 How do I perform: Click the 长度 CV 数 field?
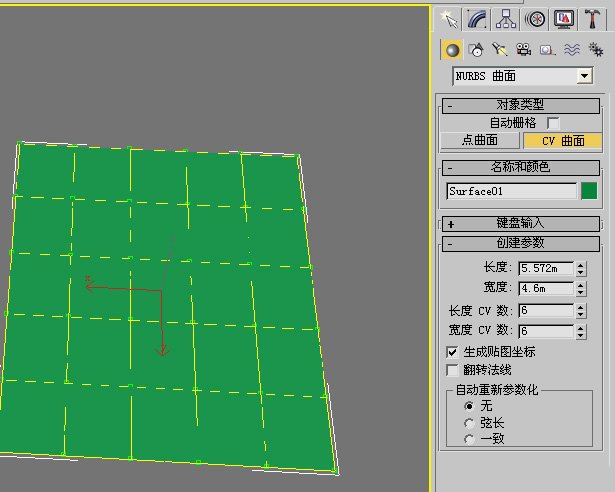point(546,311)
